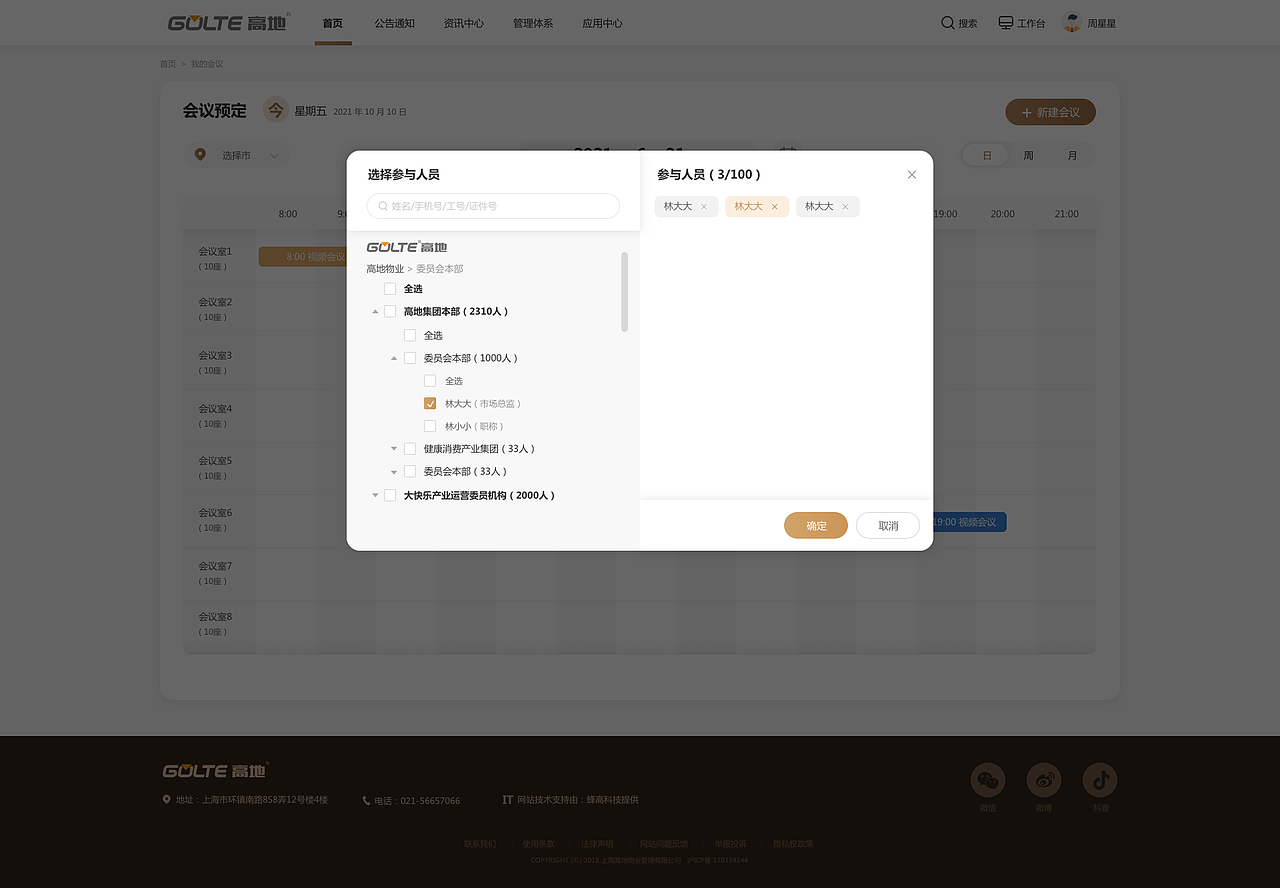Click the organization tree scrollbar in dialog
Image resolution: width=1280 pixels, height=888 pixels.
coord(625,291)
